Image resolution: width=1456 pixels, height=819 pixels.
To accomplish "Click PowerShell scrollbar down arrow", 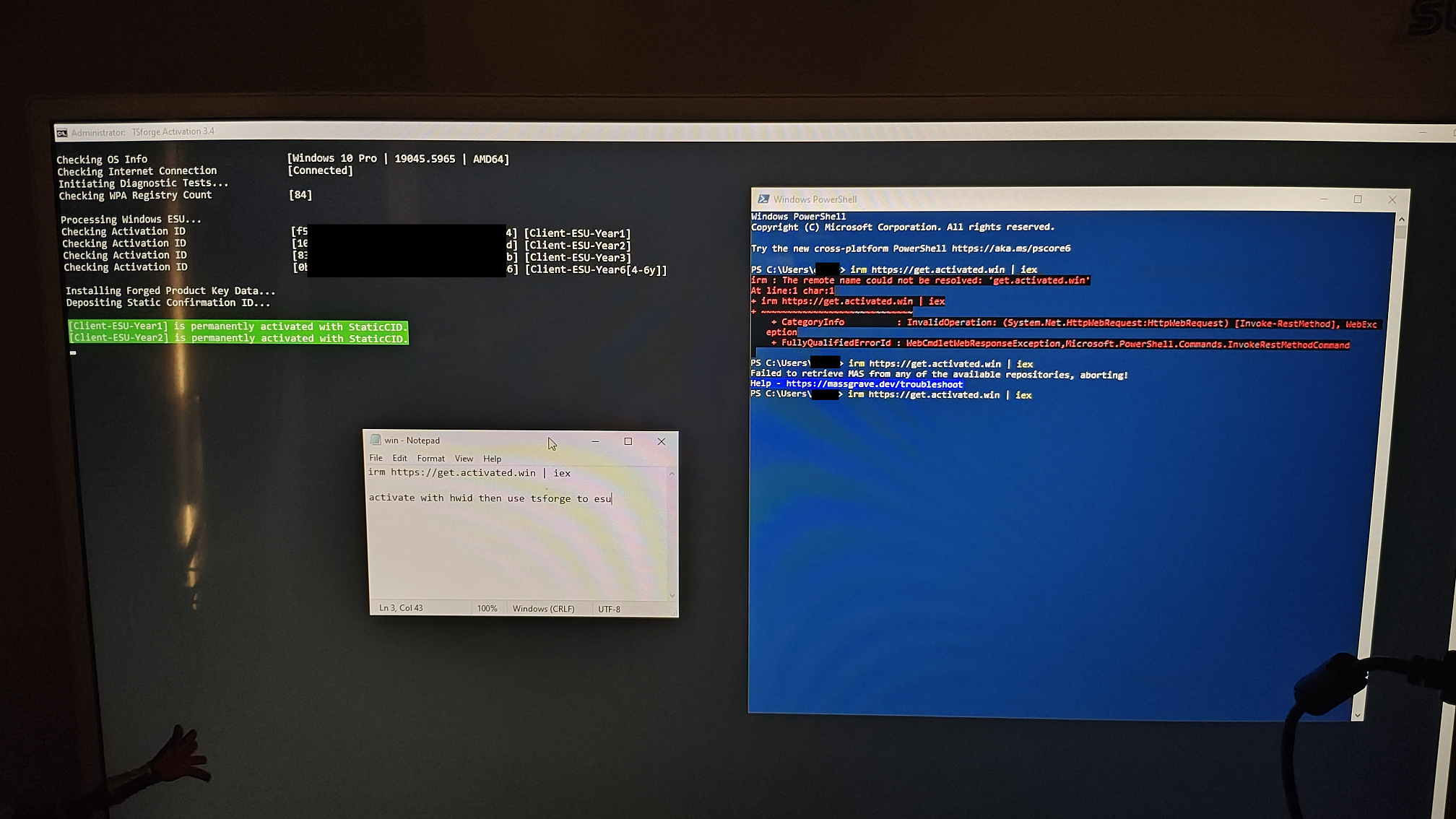I will [x=1357, y=715].
